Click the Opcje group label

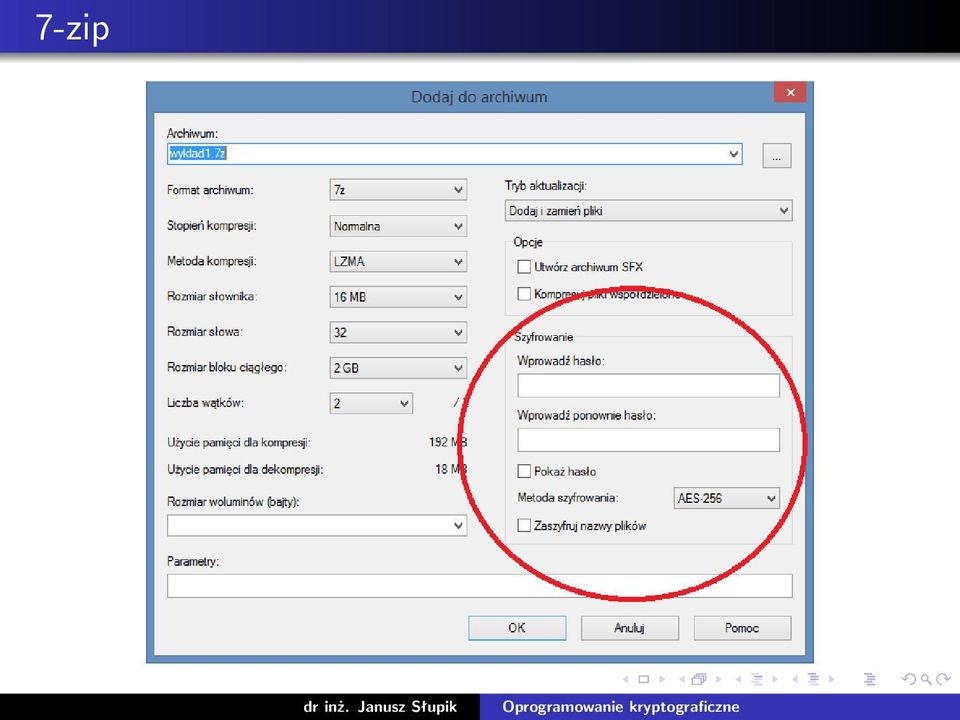pos(528,242)
